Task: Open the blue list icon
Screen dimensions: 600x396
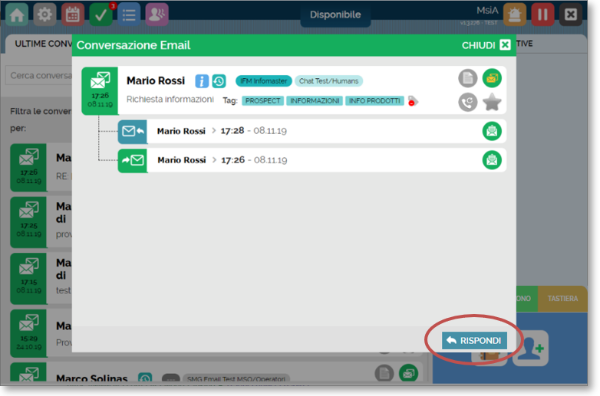Action: pos(129,15)
